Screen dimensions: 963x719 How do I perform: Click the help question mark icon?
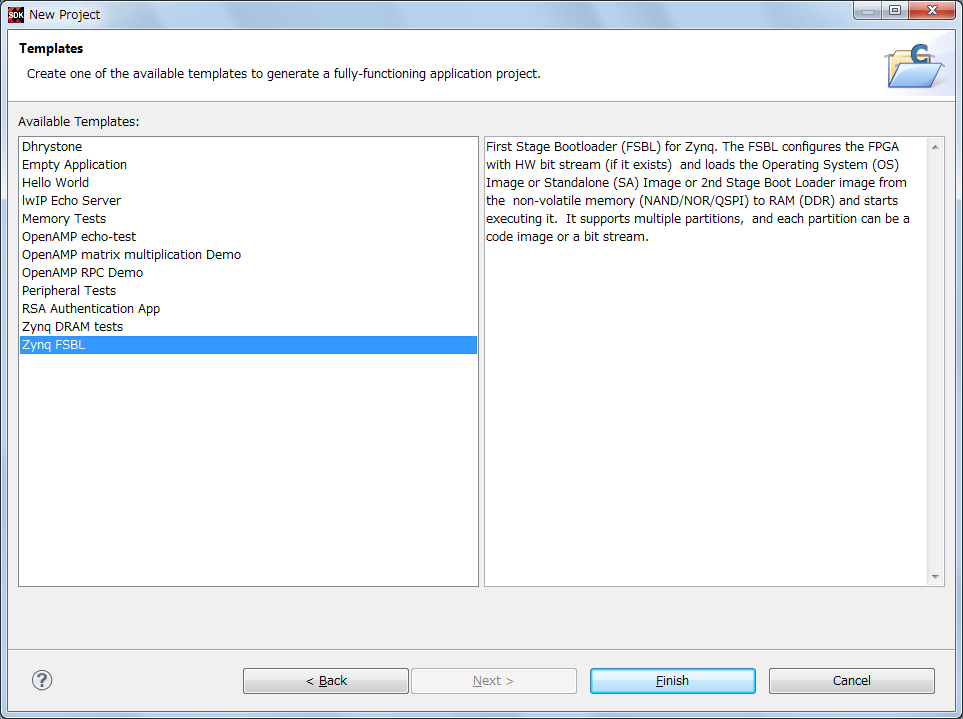coord(42,680)
